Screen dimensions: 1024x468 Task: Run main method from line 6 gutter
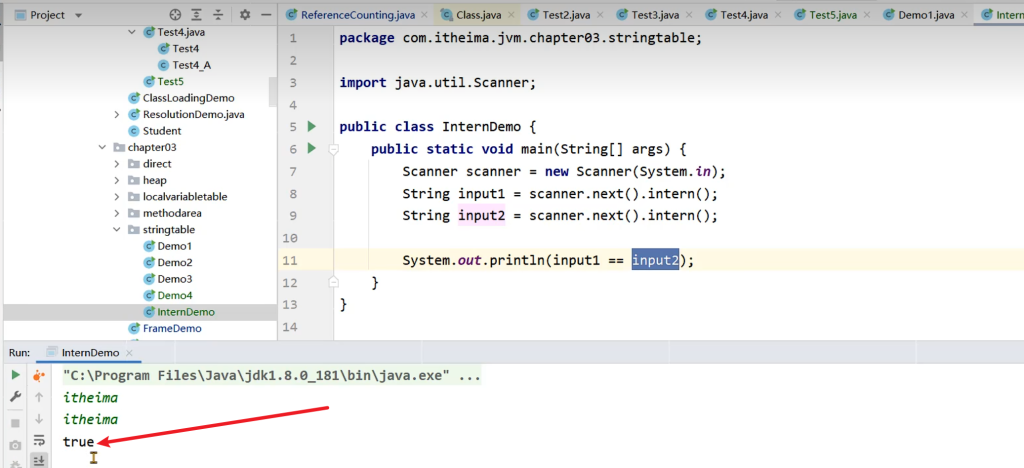click(312, 149)
